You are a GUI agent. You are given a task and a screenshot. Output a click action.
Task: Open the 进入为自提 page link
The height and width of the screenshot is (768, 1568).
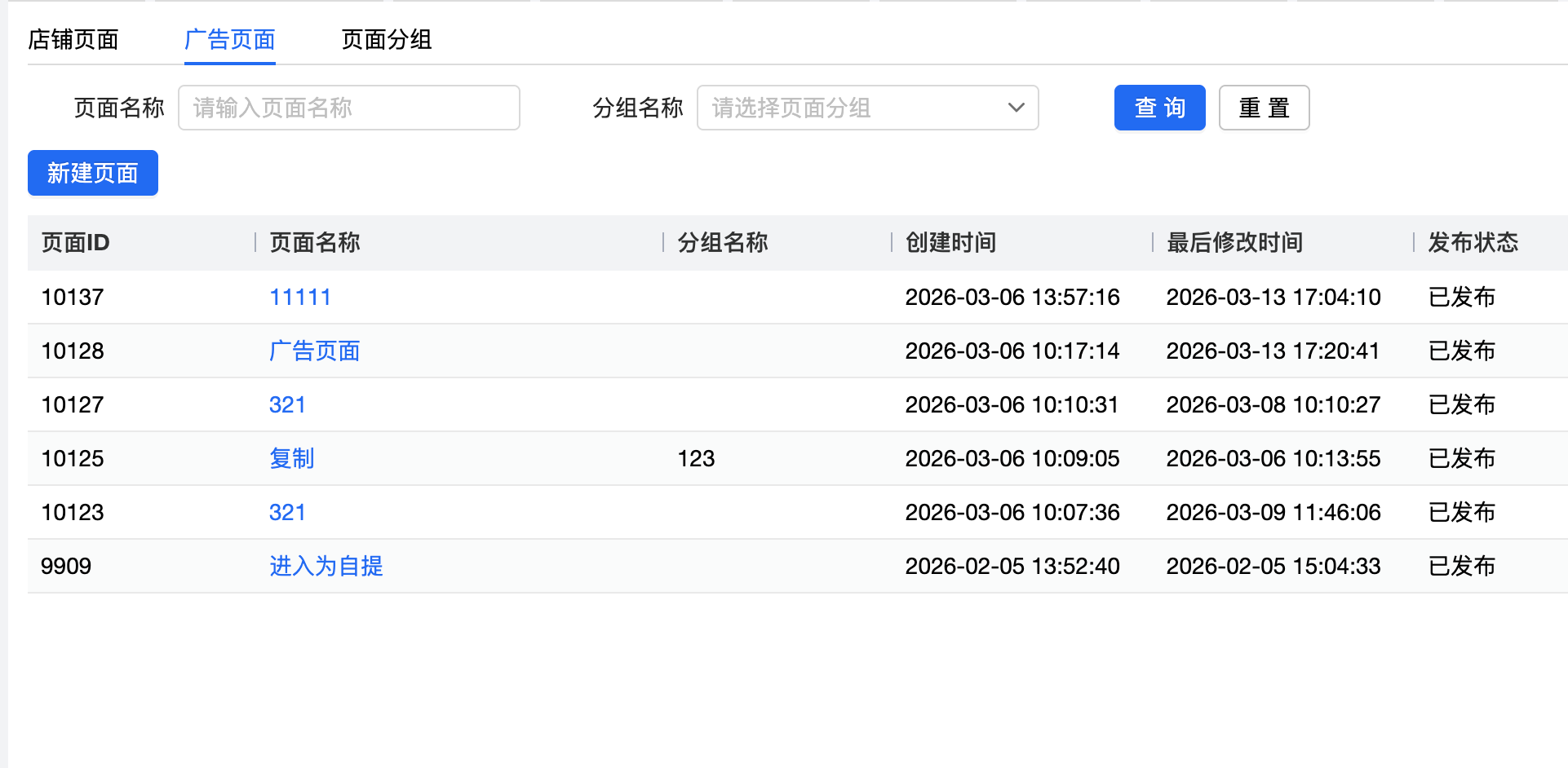coord(326,566)
